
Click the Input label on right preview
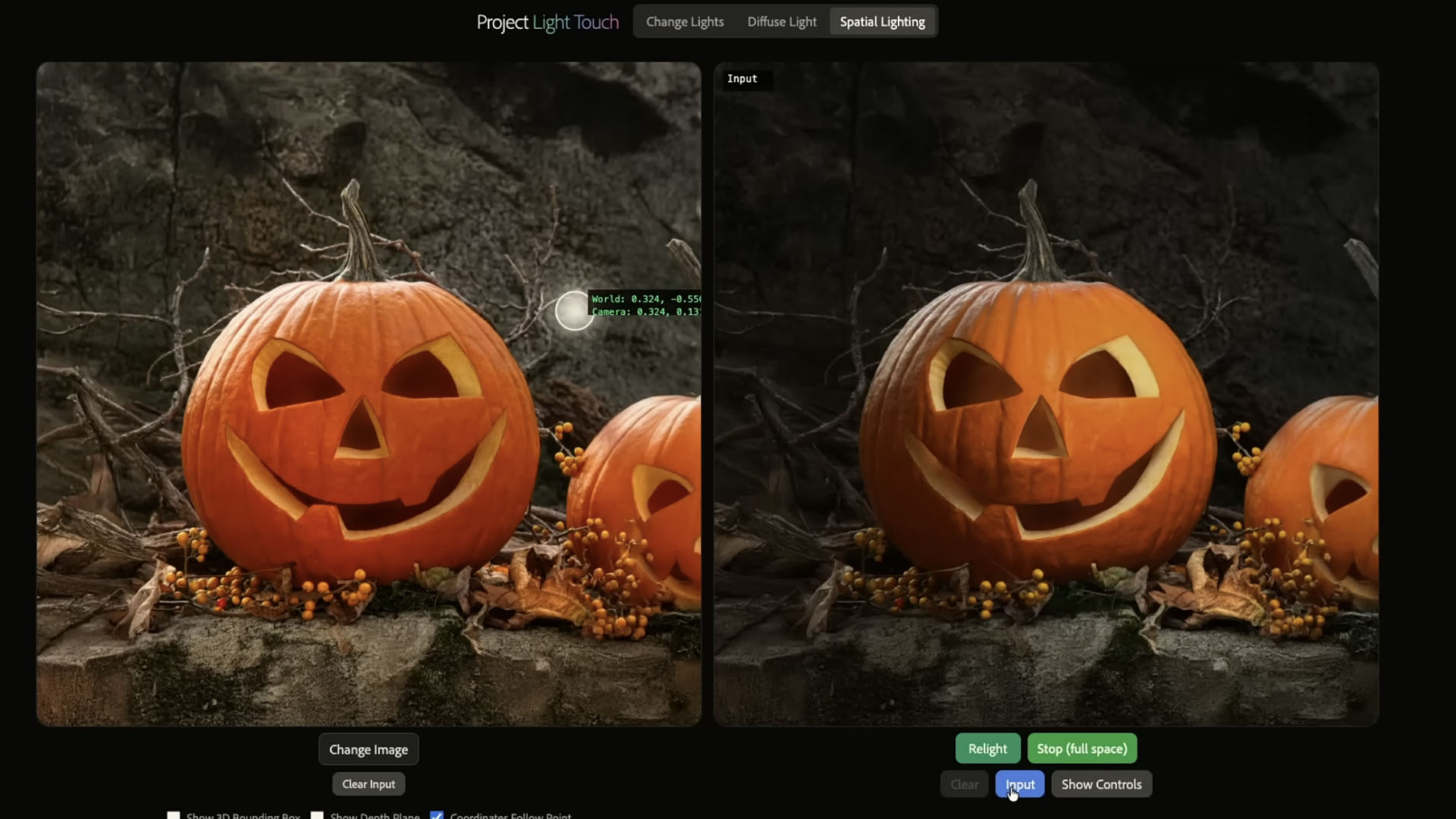tap(742, 79)
